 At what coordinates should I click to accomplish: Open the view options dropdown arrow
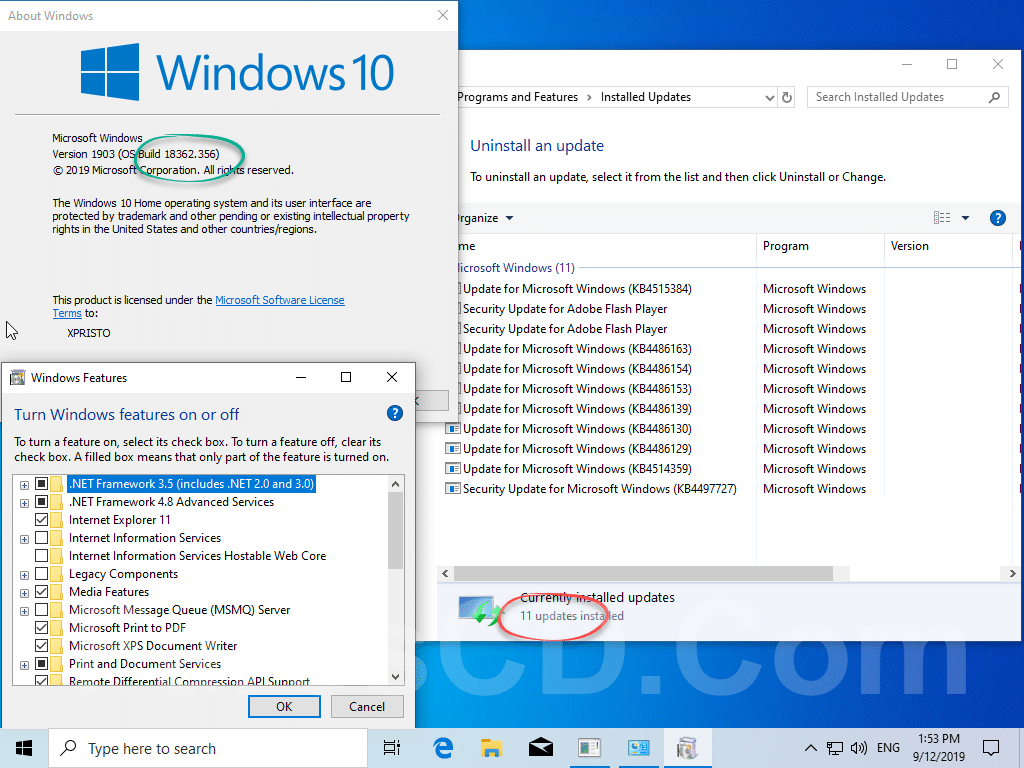965,218
